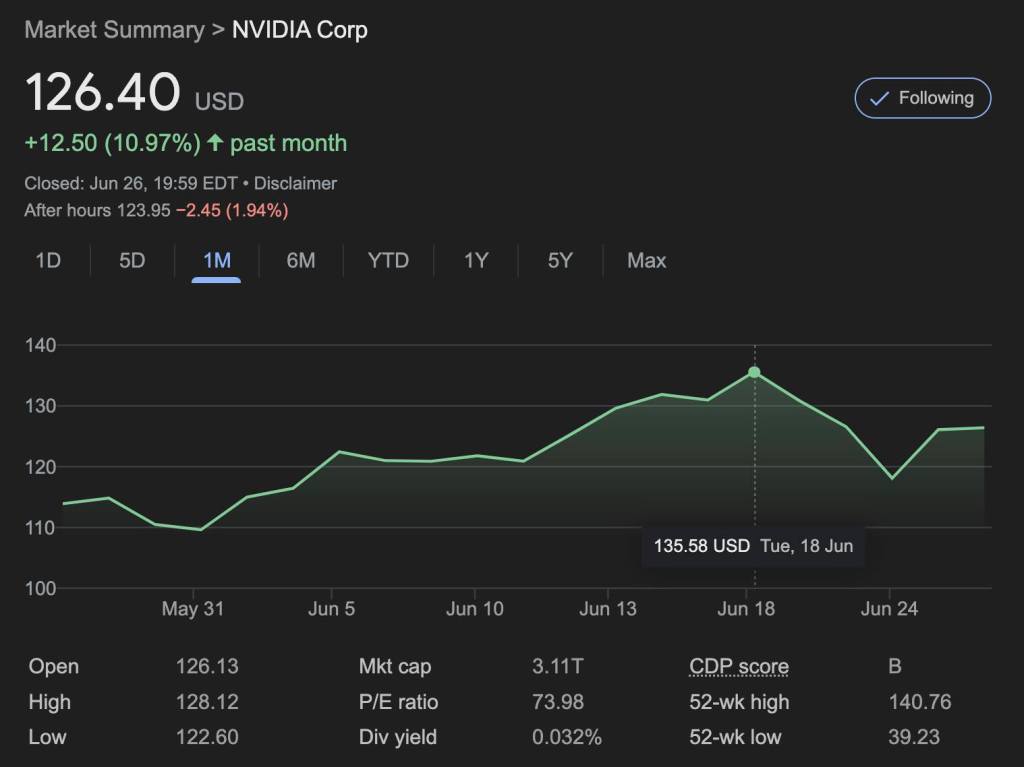Screen dimensions: 1024x767
Task: Show the YTD chart range
Action: 388,261
